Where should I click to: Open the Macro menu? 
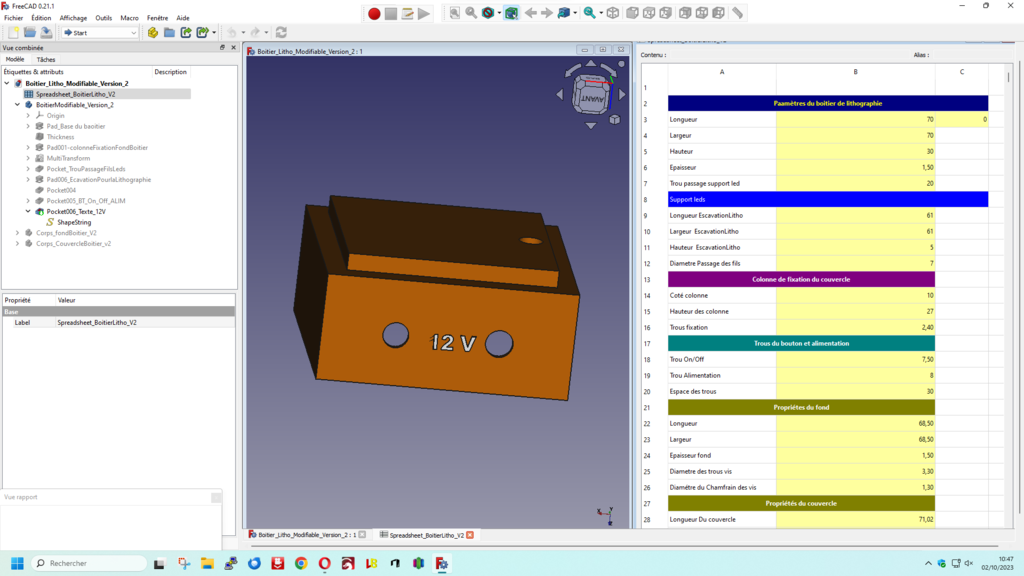pyautogui.click(x=130, y=18)
